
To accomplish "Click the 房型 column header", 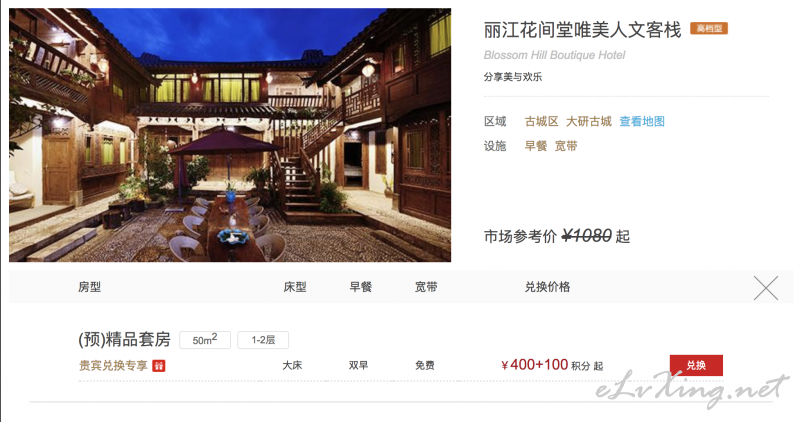I will pos(89,287).
